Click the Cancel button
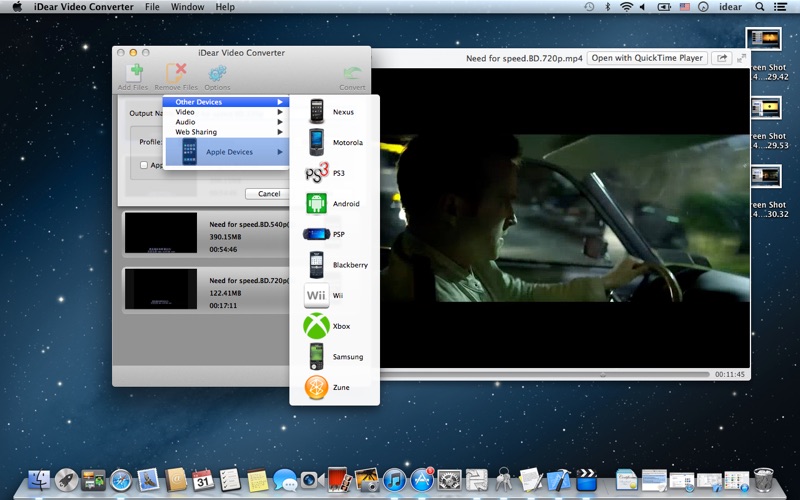Screen dimensions: 800x500 tap(268, 193)
